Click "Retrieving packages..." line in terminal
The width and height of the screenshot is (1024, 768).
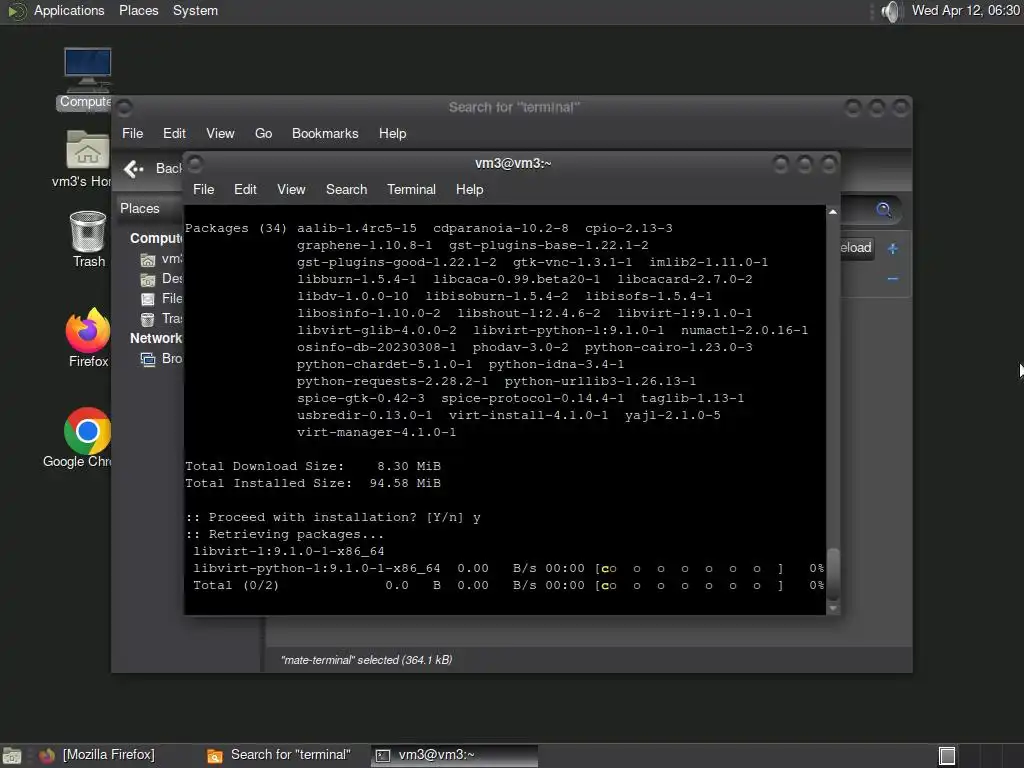(285, 534)
